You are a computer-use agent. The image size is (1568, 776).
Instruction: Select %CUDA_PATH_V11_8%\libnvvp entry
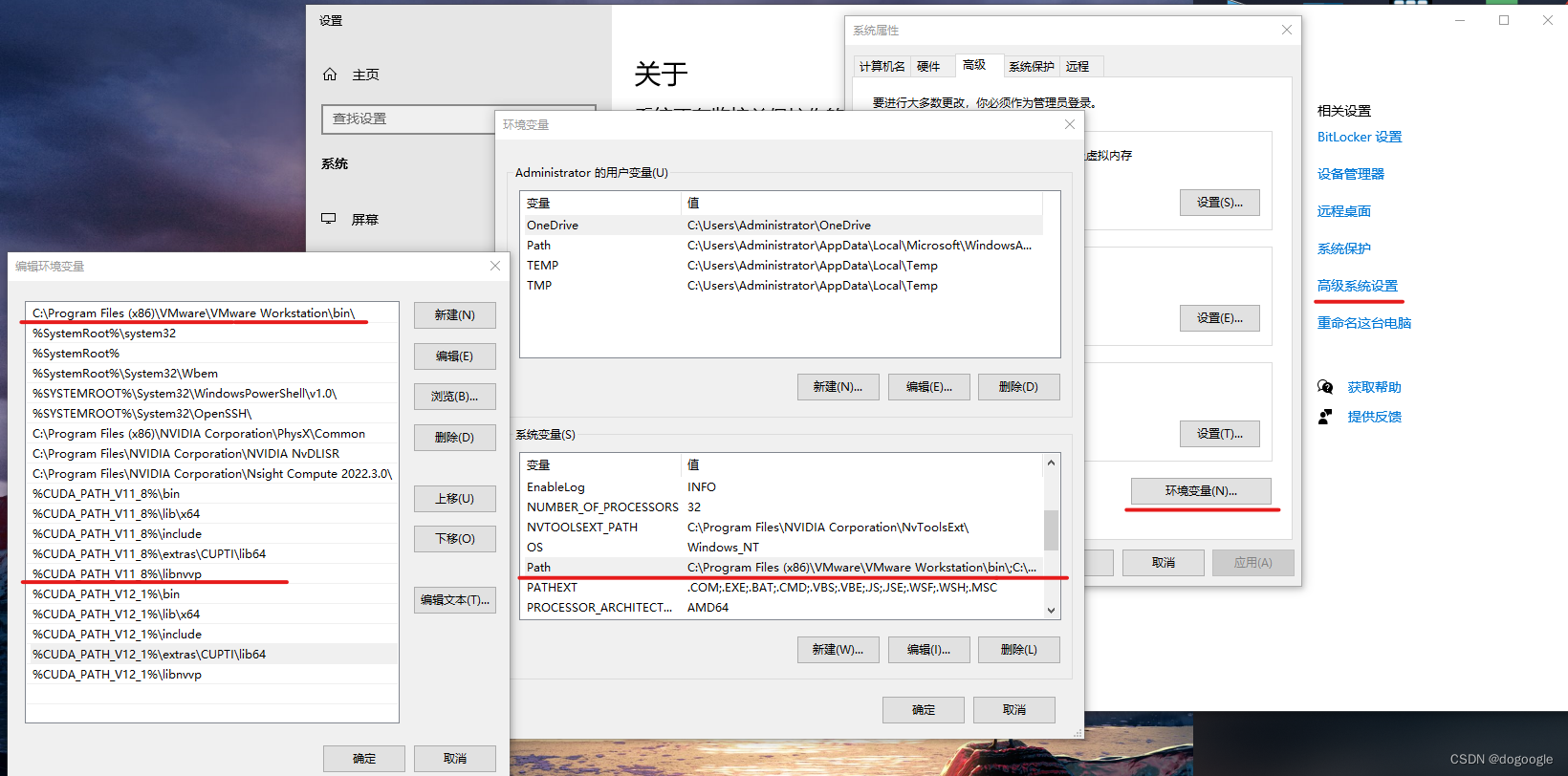coord(212,574)
